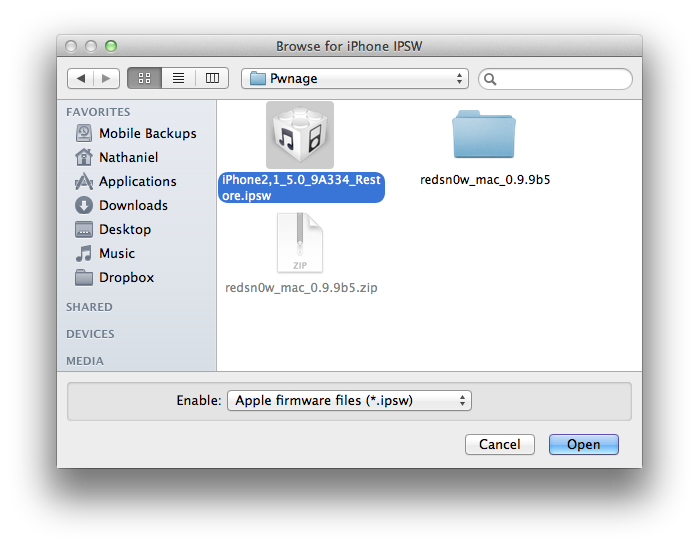Click the redsn0w_mac_0.9.9b5 folder name

pyautogui.click(x=485, y=180)
